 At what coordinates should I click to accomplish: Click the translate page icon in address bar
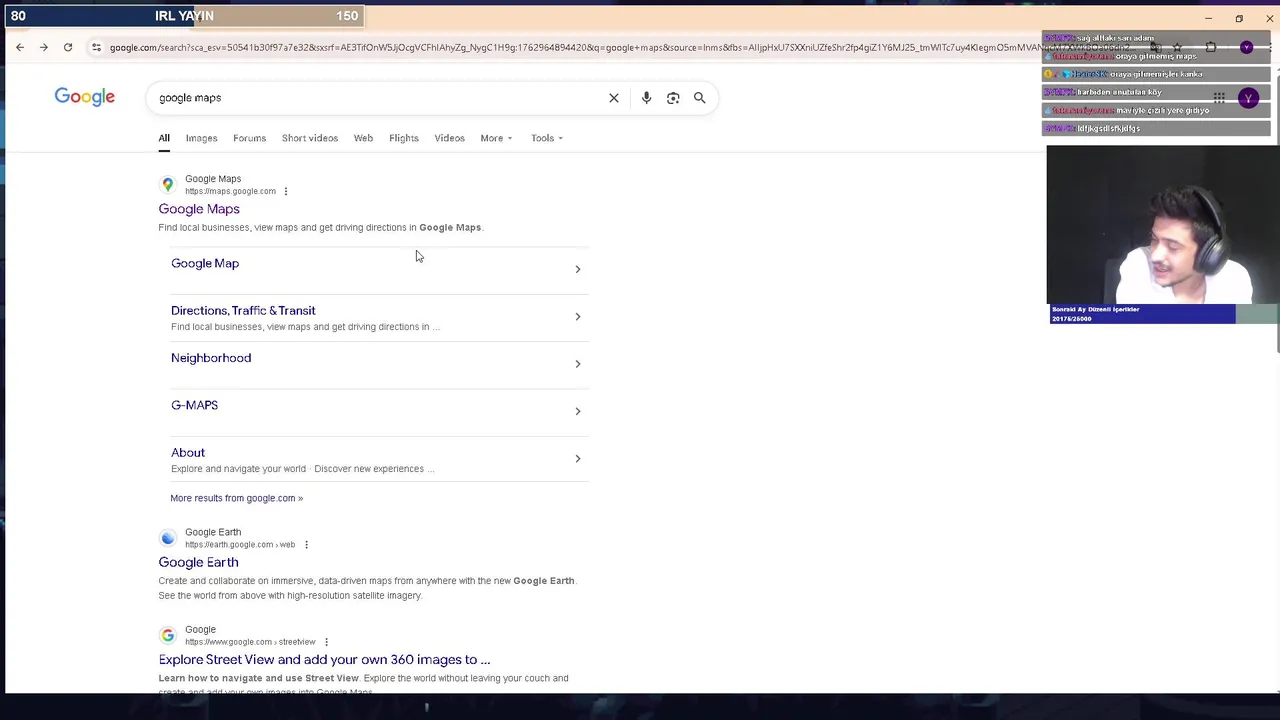[1154, 47]
